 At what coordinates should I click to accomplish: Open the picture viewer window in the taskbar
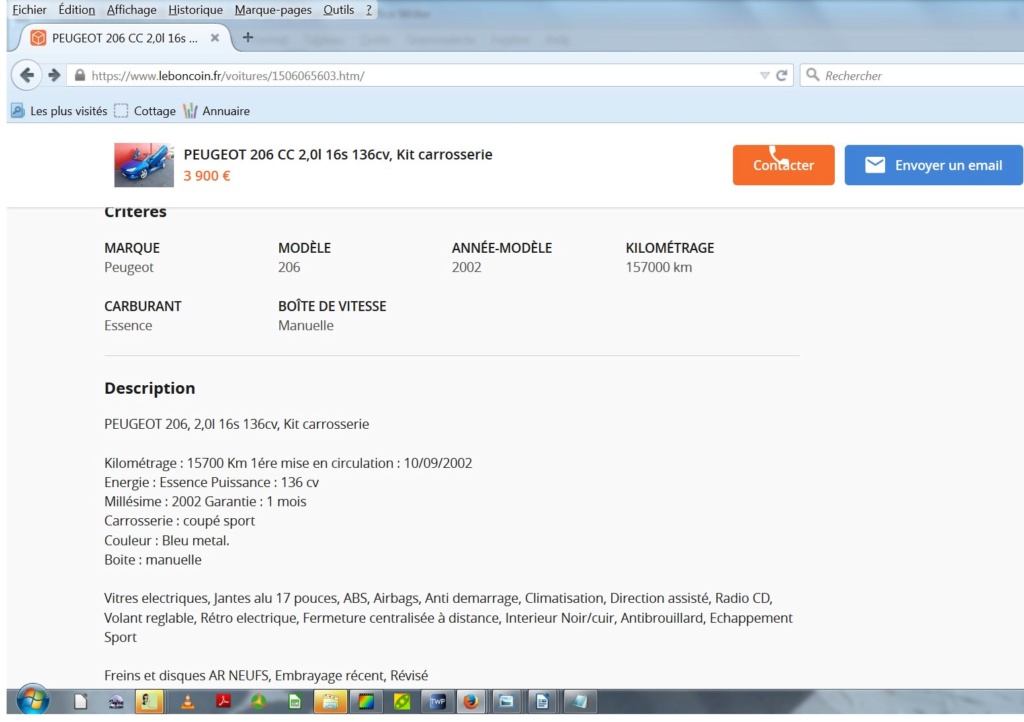point(506,702)
